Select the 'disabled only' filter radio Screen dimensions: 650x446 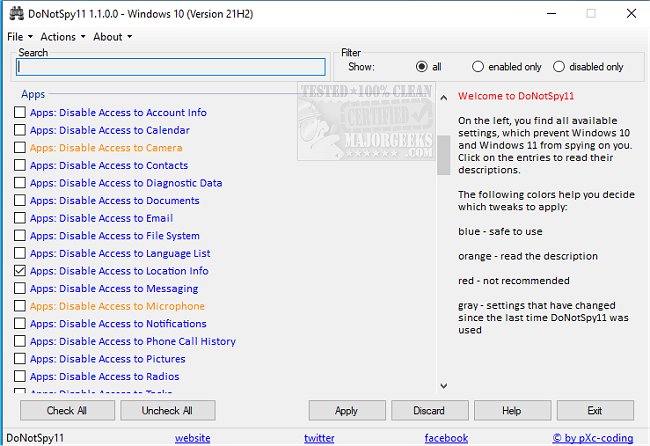point(558,67)
